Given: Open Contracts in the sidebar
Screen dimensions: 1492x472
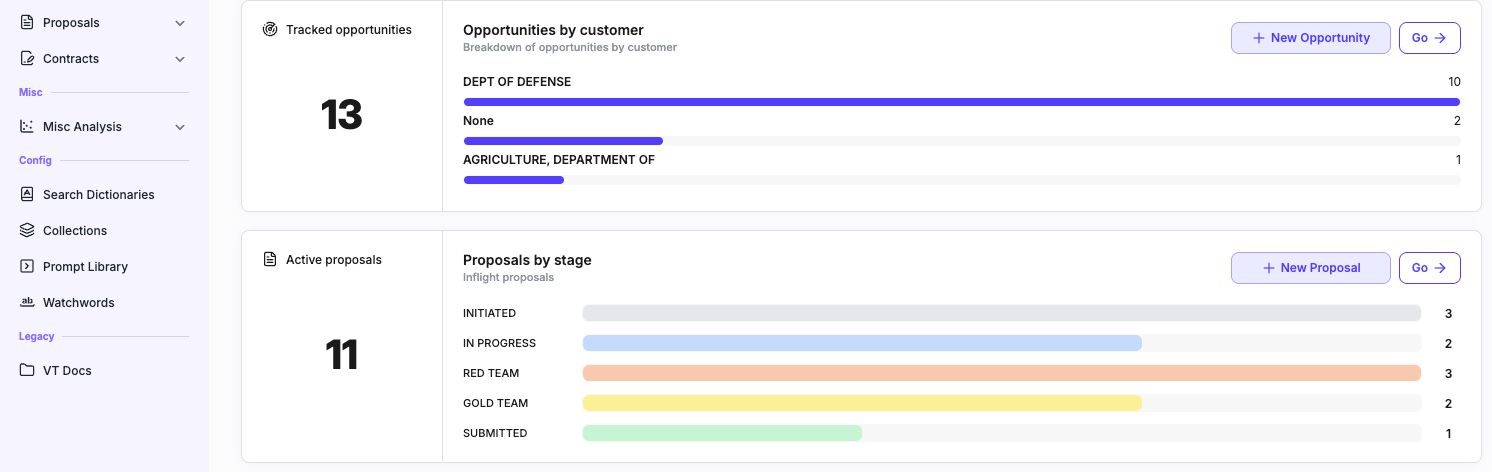Looking at the screenshot, I should click(x=103, y=58).
